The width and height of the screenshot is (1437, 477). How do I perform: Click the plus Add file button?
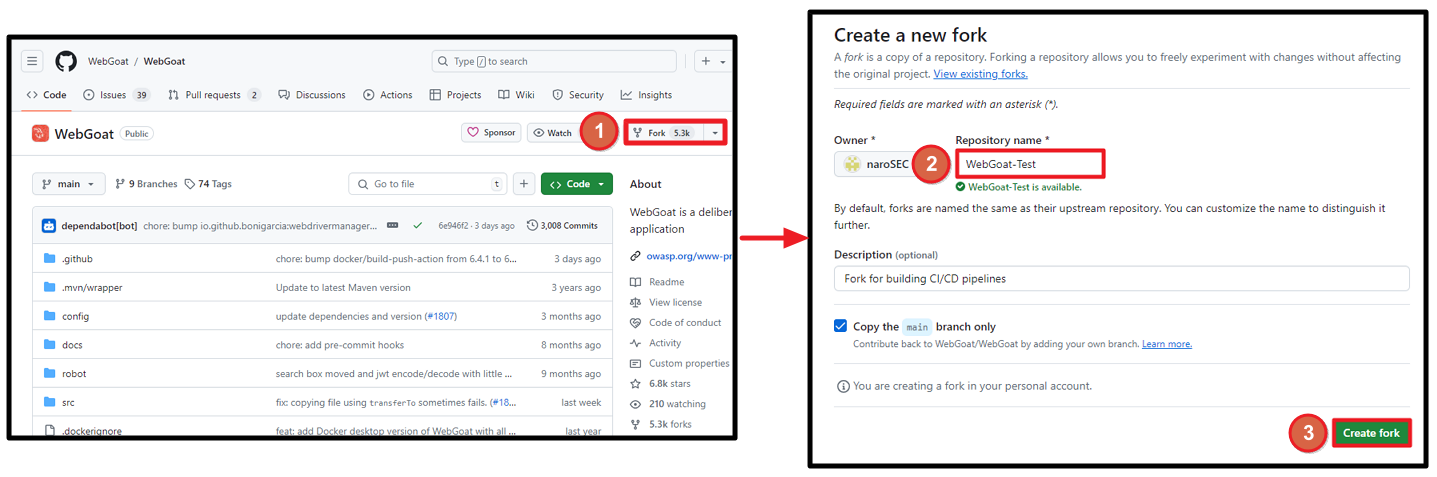click(524, 184)
